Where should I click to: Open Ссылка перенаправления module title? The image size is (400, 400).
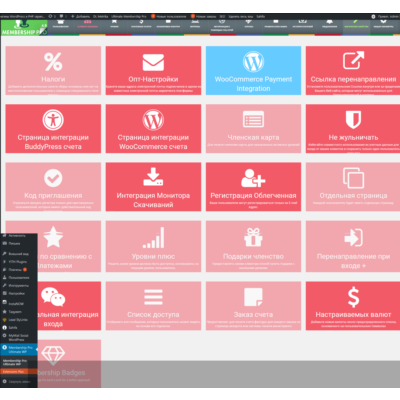coord(353,79)
